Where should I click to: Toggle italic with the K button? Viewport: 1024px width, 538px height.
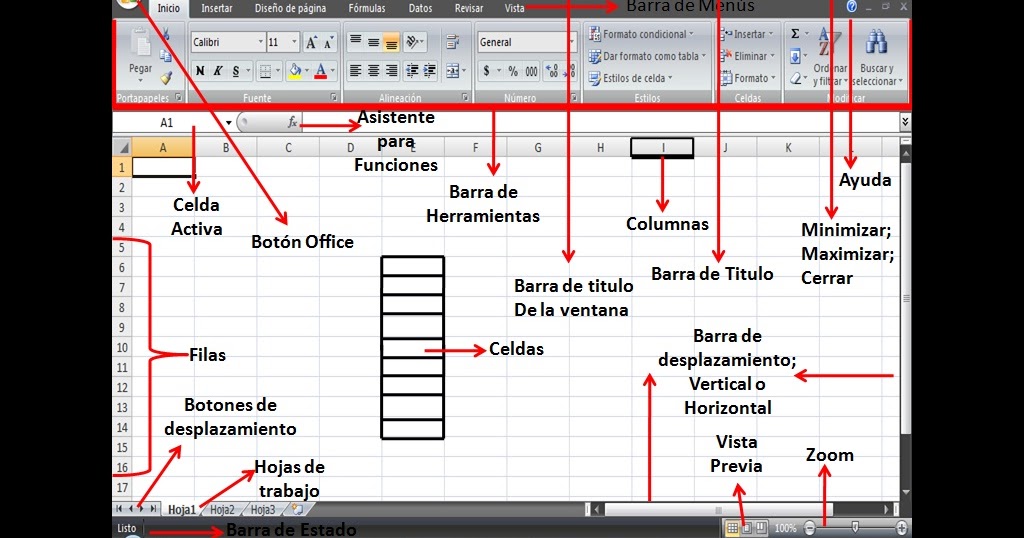coord(218,71)
